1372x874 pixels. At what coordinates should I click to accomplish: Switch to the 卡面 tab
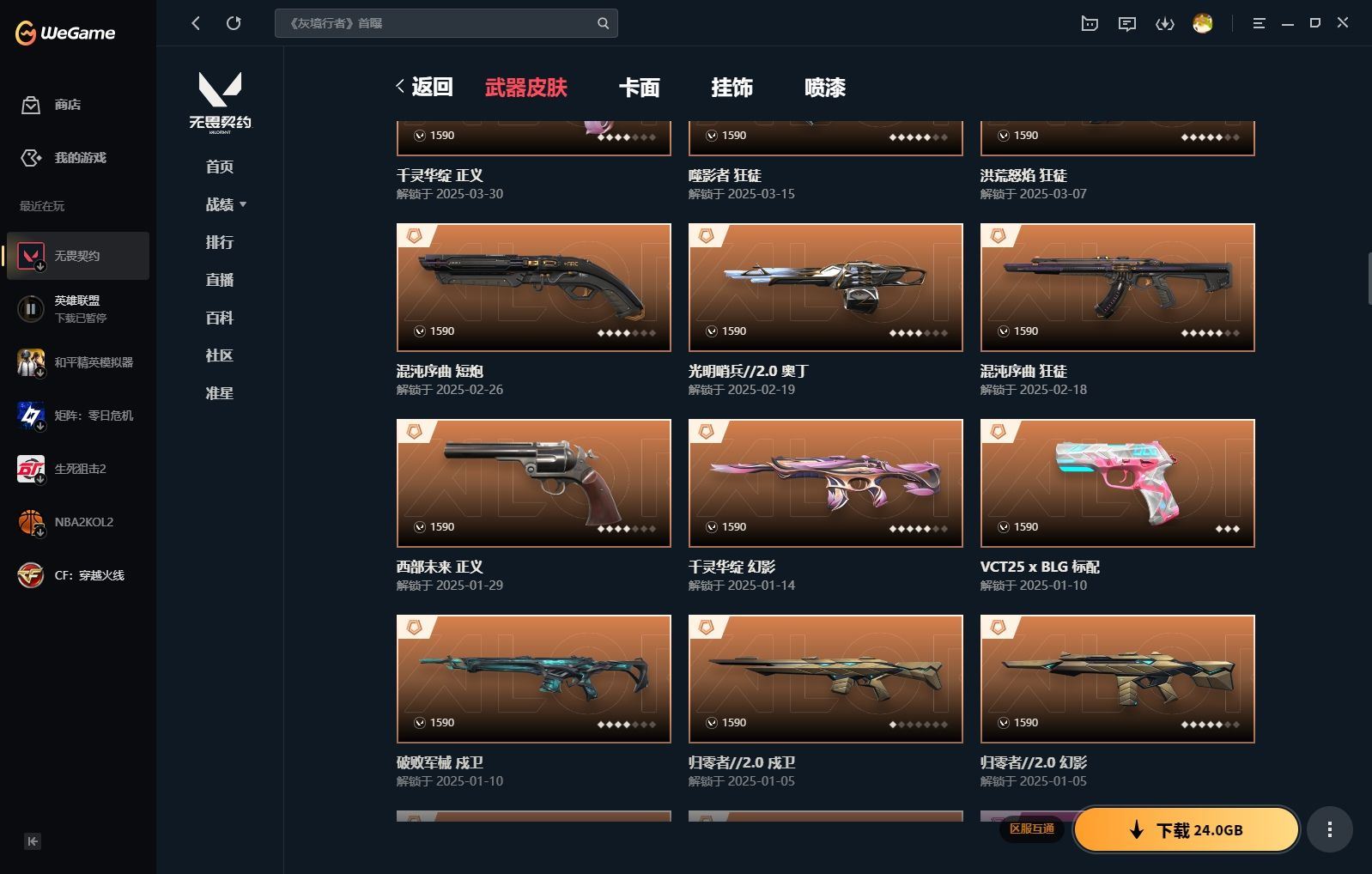click(640, 87)
